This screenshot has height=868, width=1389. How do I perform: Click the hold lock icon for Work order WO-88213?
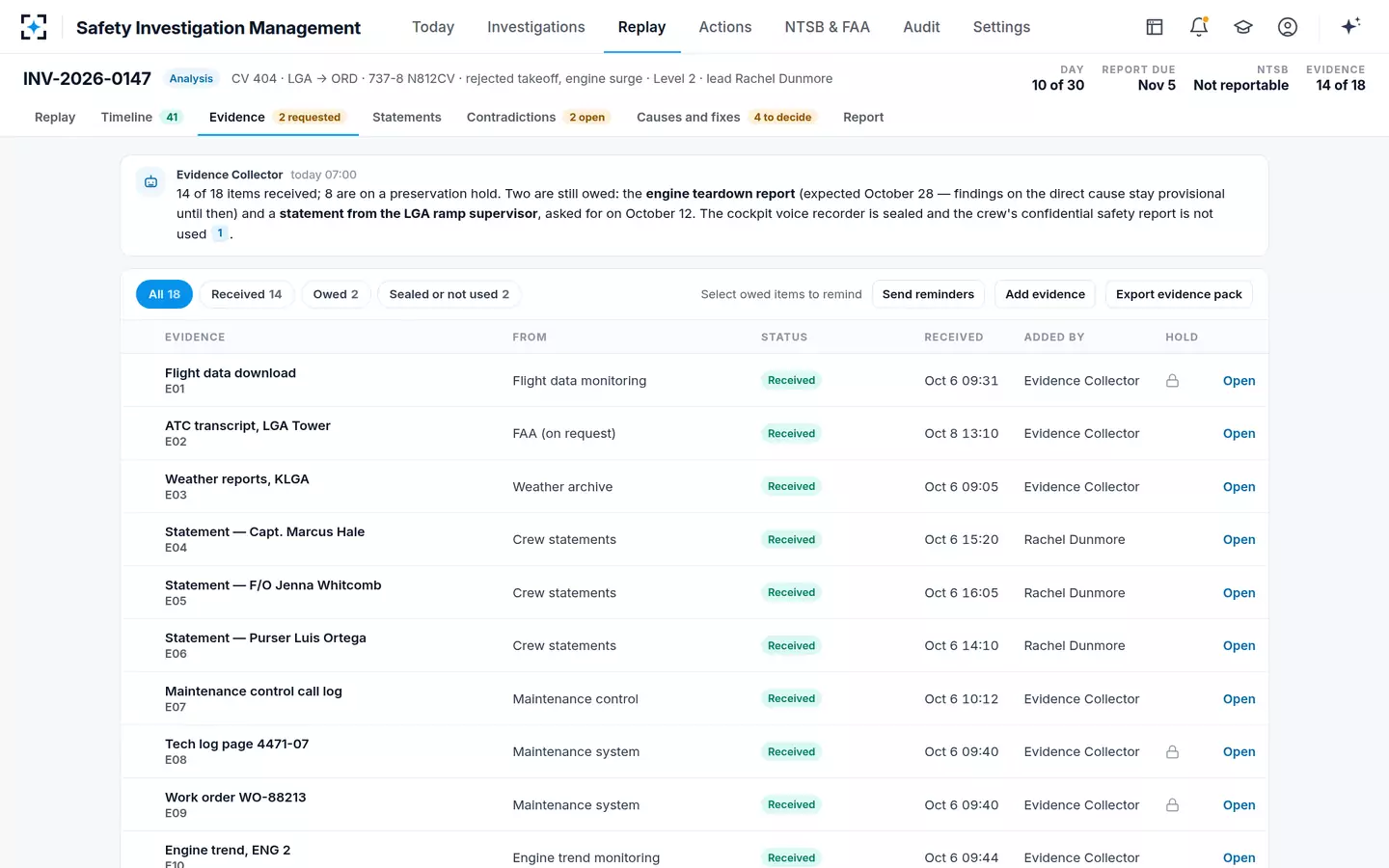tap(1172, 805)
